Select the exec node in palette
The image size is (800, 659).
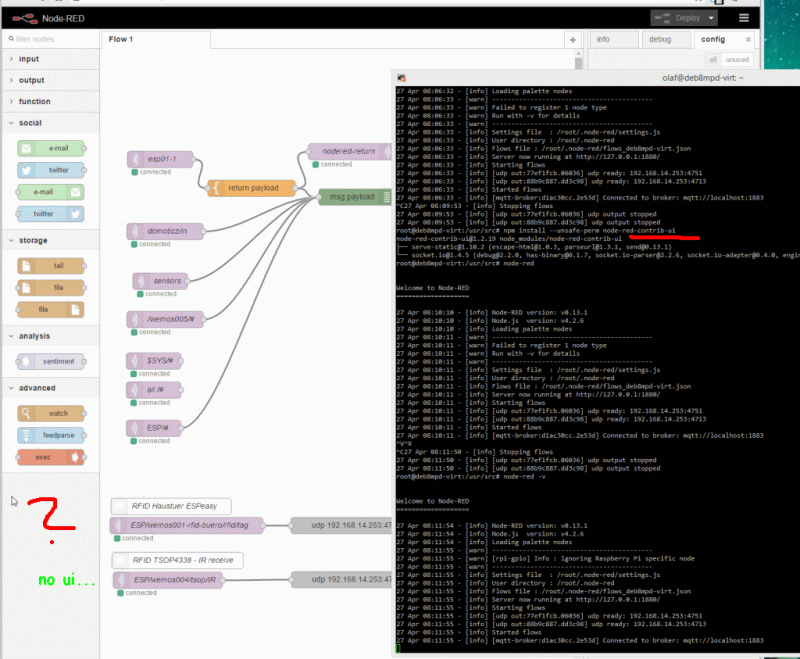[x=51, y=457]
